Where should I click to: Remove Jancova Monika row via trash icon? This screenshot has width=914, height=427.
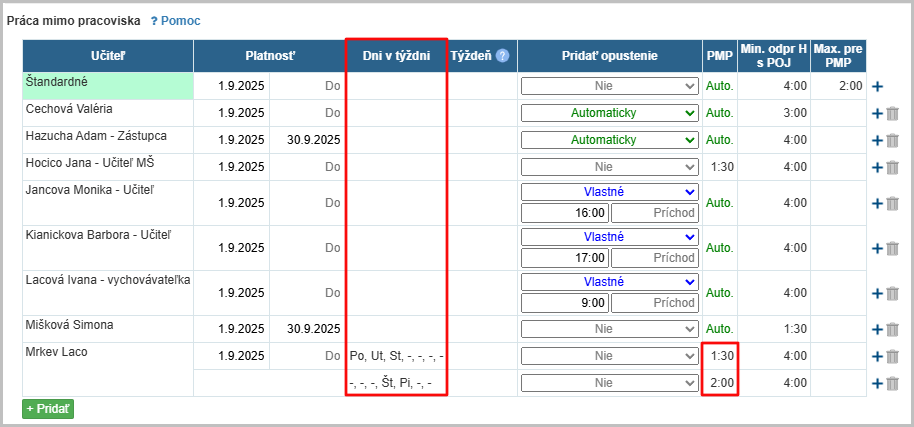893,203
